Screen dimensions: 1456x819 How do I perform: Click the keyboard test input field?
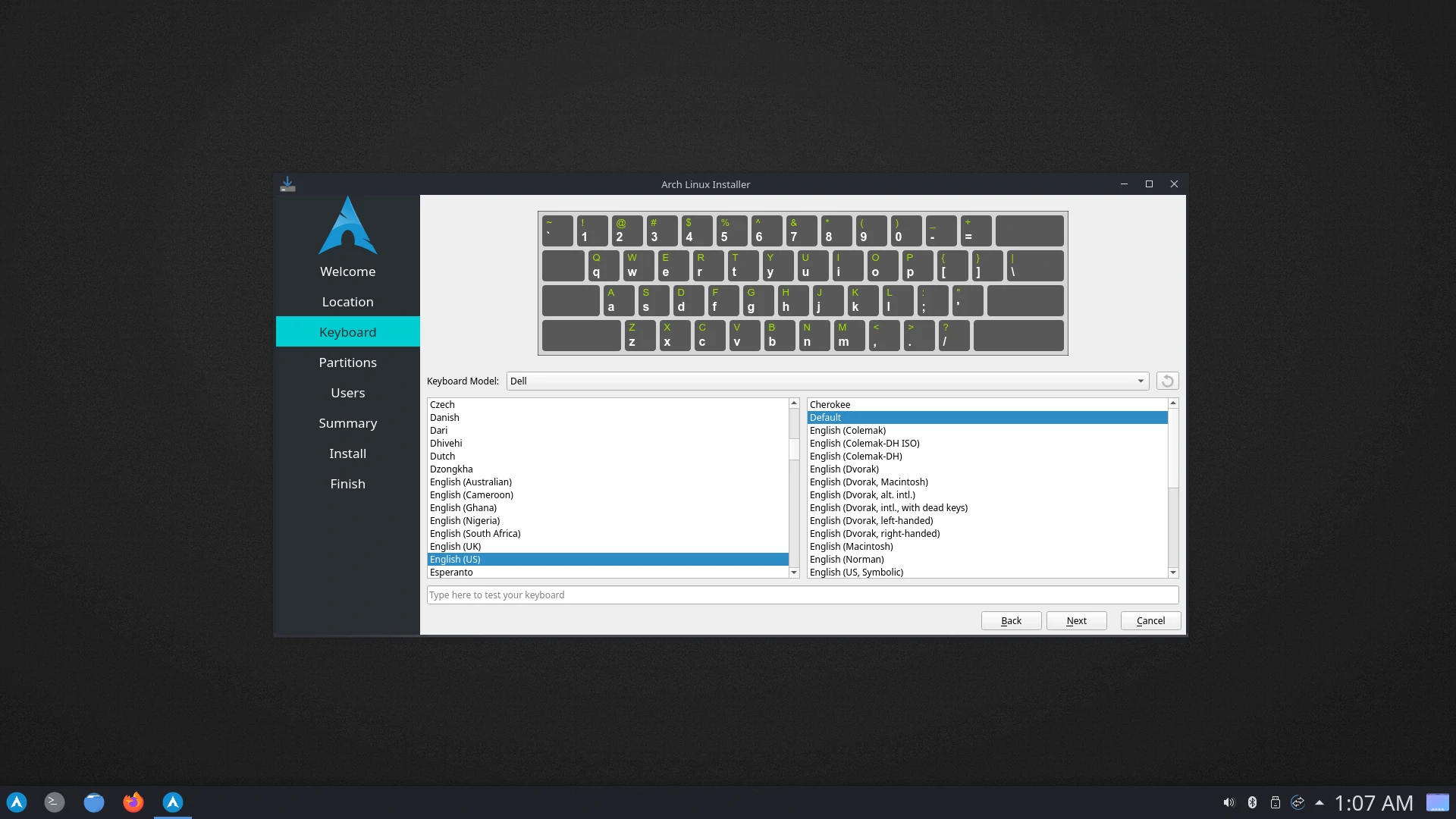click(x=802, y=595)
